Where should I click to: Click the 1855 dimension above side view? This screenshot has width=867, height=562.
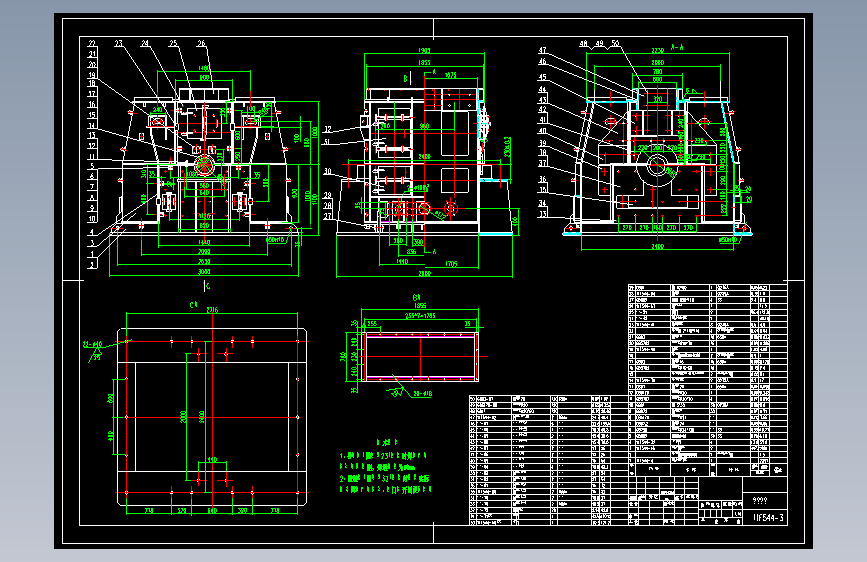[424, 63]
